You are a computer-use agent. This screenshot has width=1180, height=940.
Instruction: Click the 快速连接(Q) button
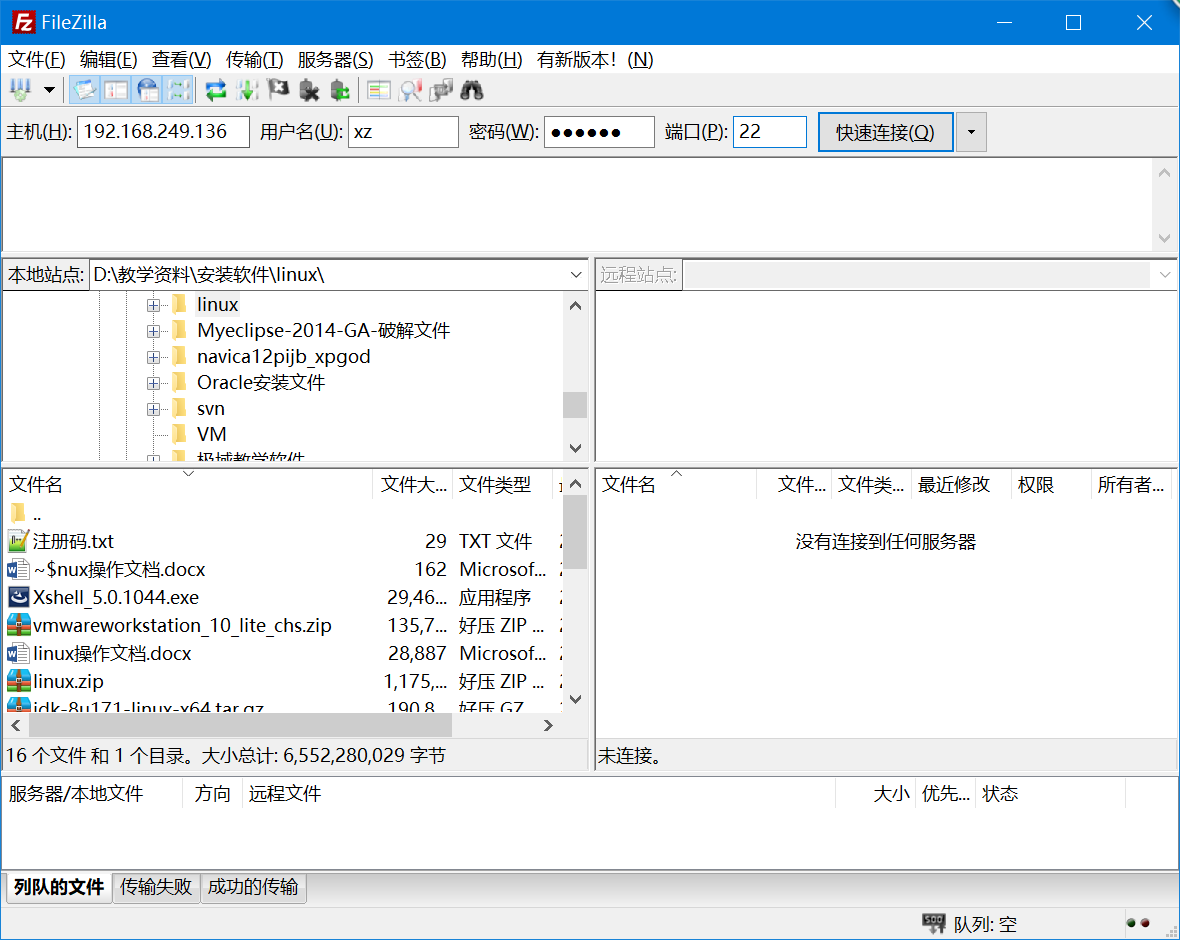(886, 132)
